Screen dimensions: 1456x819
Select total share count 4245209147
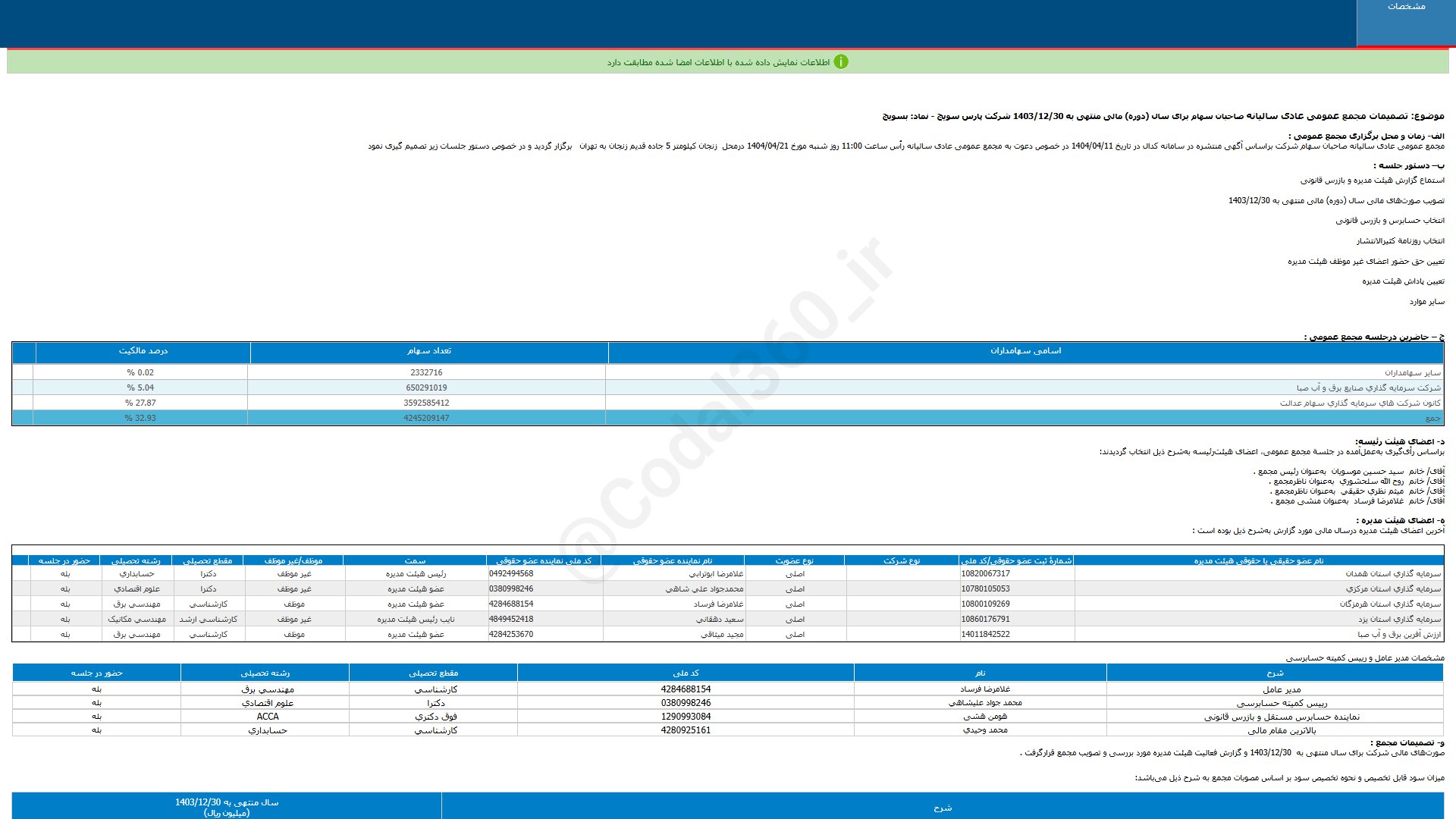pyautogui.click(x=426, y=419)
